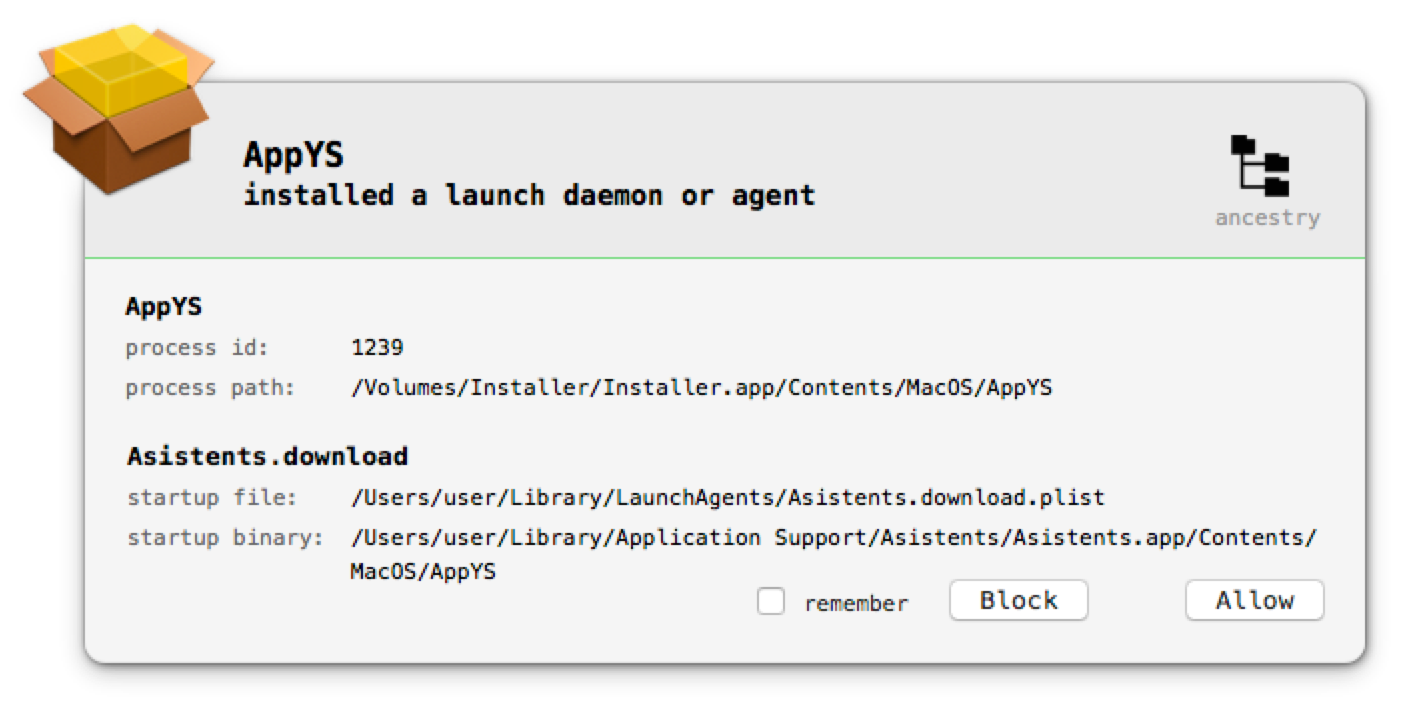The image size is (1420, 711).
Task: Open the process ancestry tree icon
Action: (1260, 166)
